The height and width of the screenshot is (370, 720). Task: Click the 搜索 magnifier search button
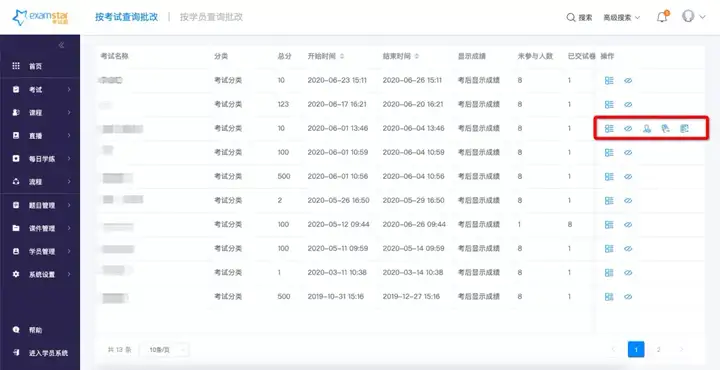coord(579,17)
